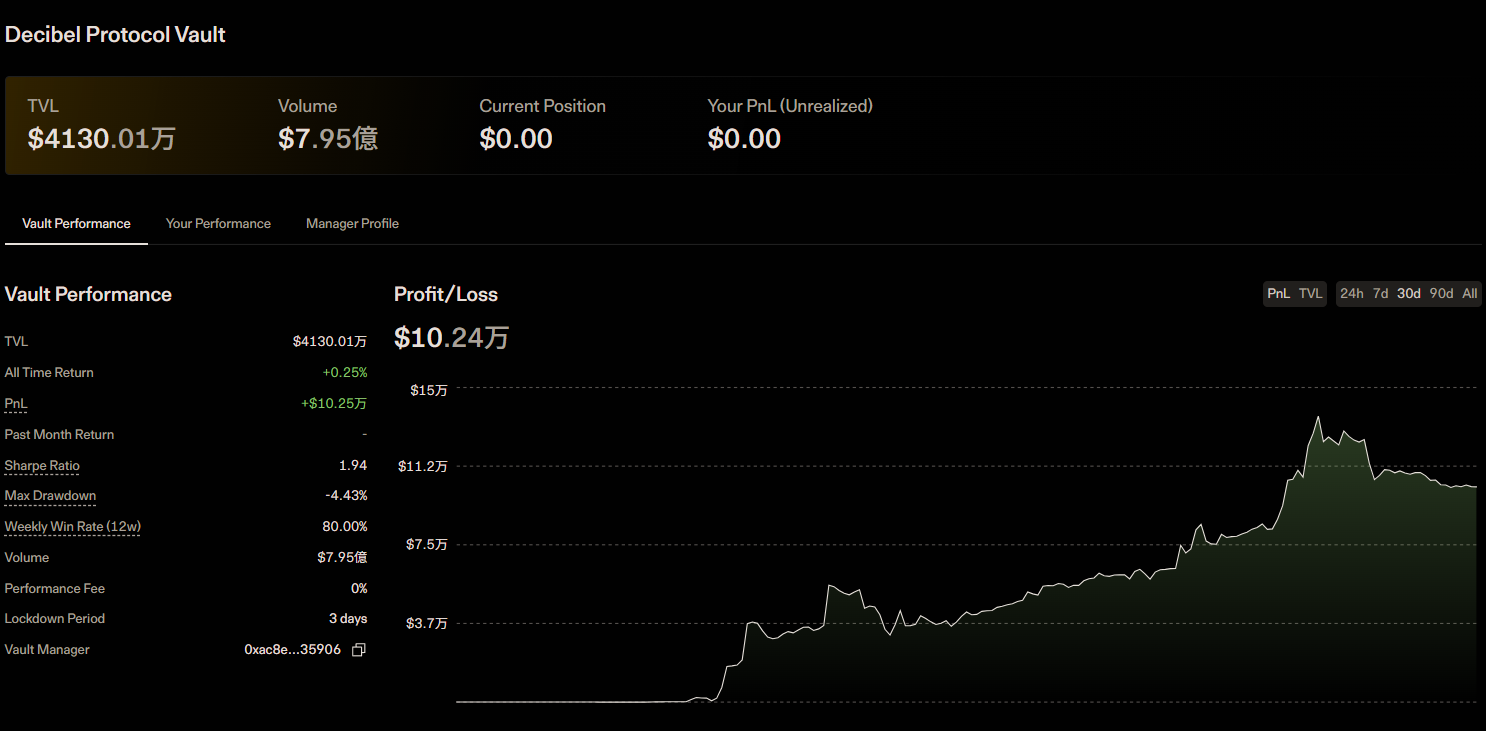Click the highest peak on the Profit/Loss chart
The width and height of the screenshot is (1486, 731).
pos(1318,417)
